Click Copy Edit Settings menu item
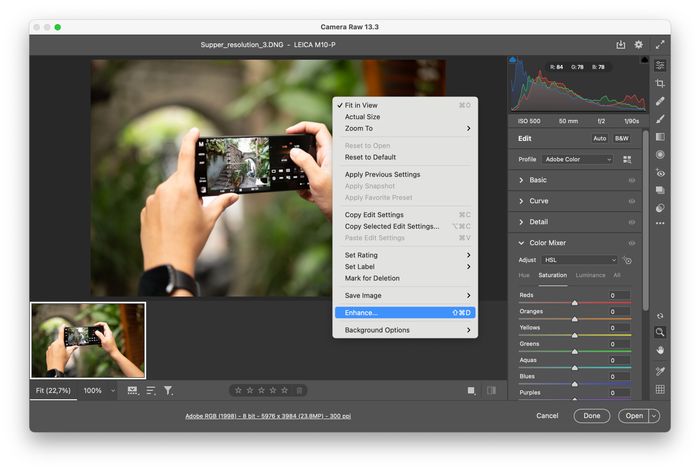 tap(405, 215)
